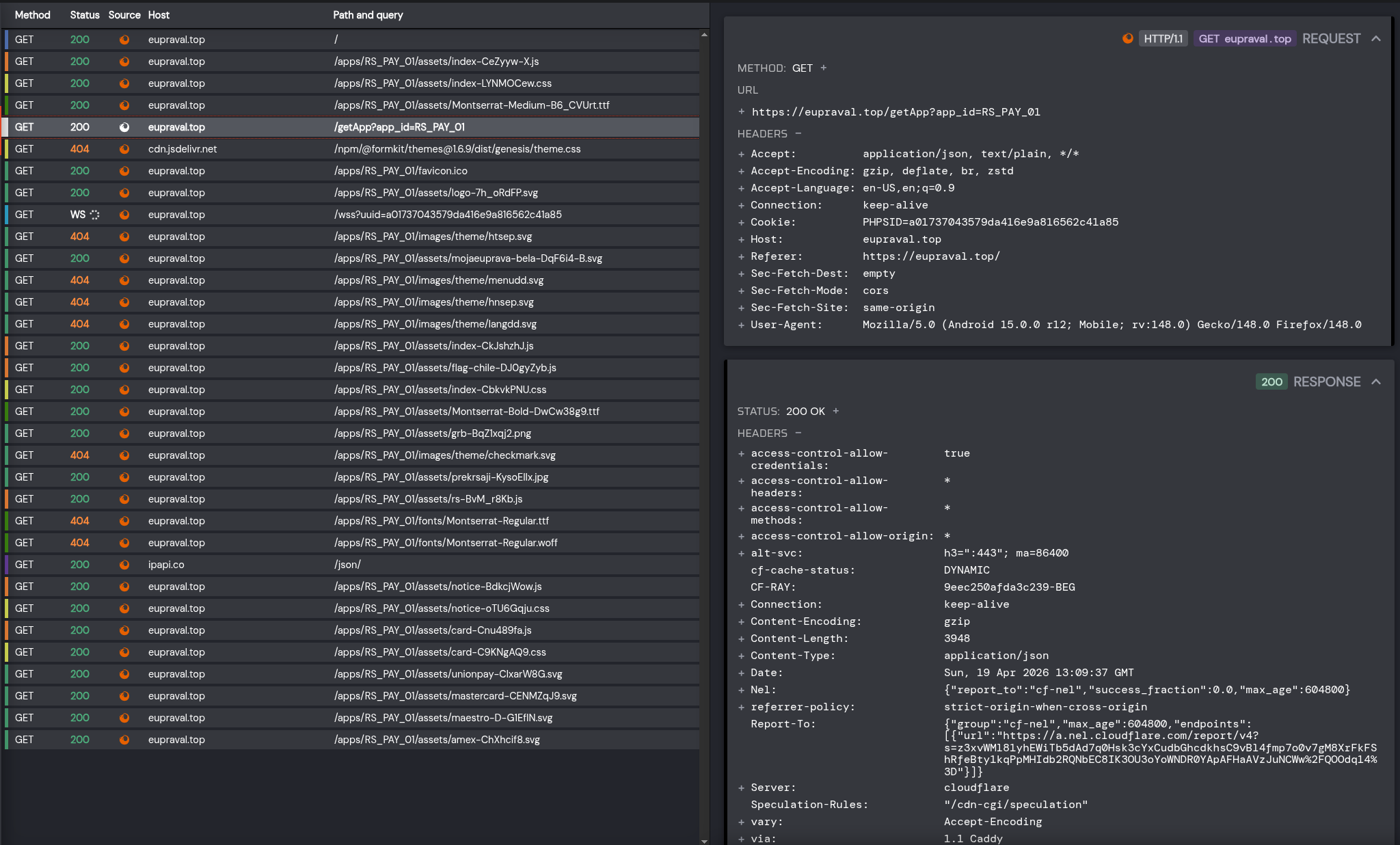The width and height of the screenshot is (1400, 845).
Task: Select the /json/ request to ipapi.co
Action: click(352, 565)
